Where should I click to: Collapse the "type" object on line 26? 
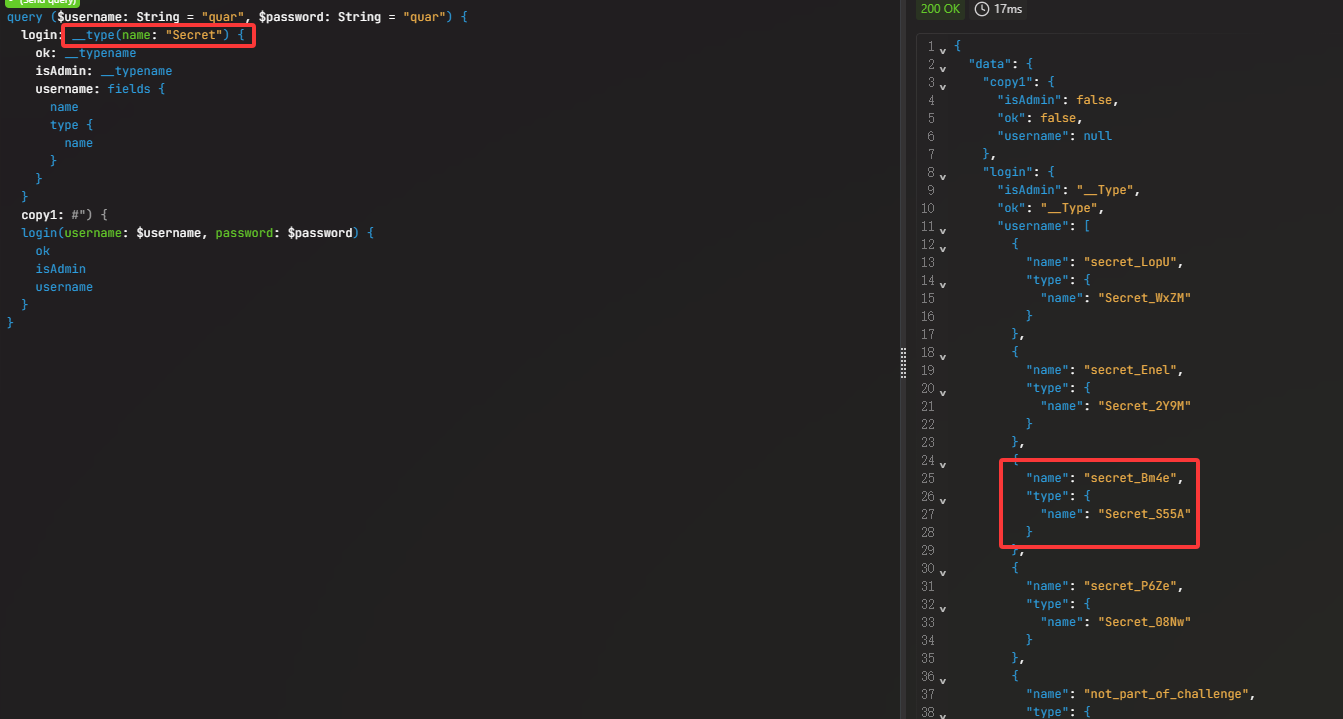[942, 500]
